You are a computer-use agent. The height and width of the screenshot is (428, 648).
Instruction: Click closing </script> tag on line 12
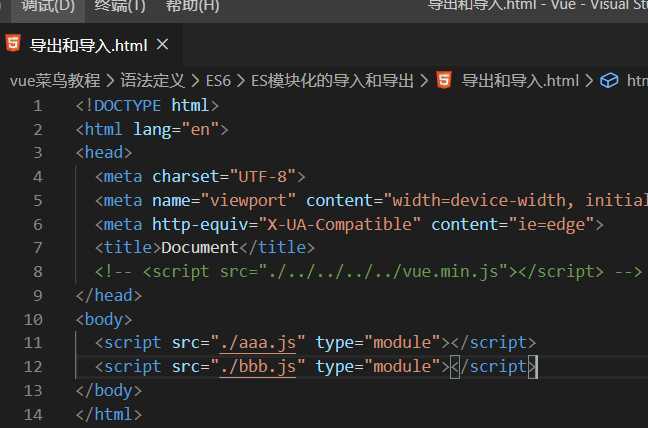tap(493, 367)
